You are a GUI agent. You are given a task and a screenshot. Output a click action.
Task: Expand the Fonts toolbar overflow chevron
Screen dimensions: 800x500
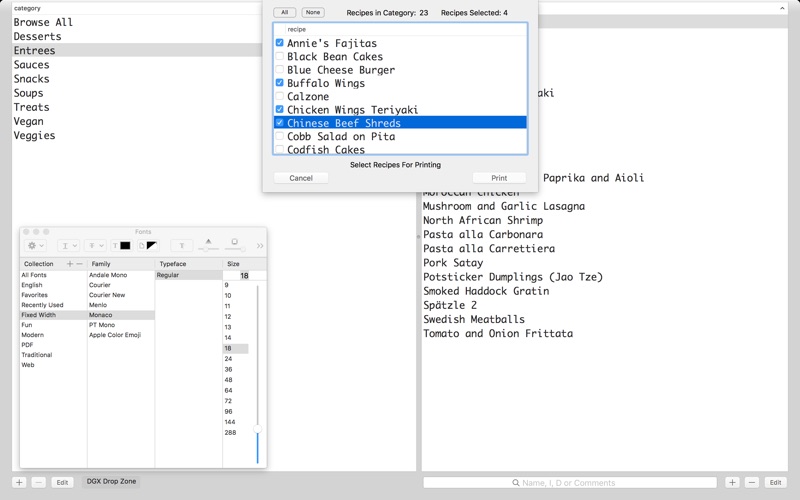pos(260,245)
